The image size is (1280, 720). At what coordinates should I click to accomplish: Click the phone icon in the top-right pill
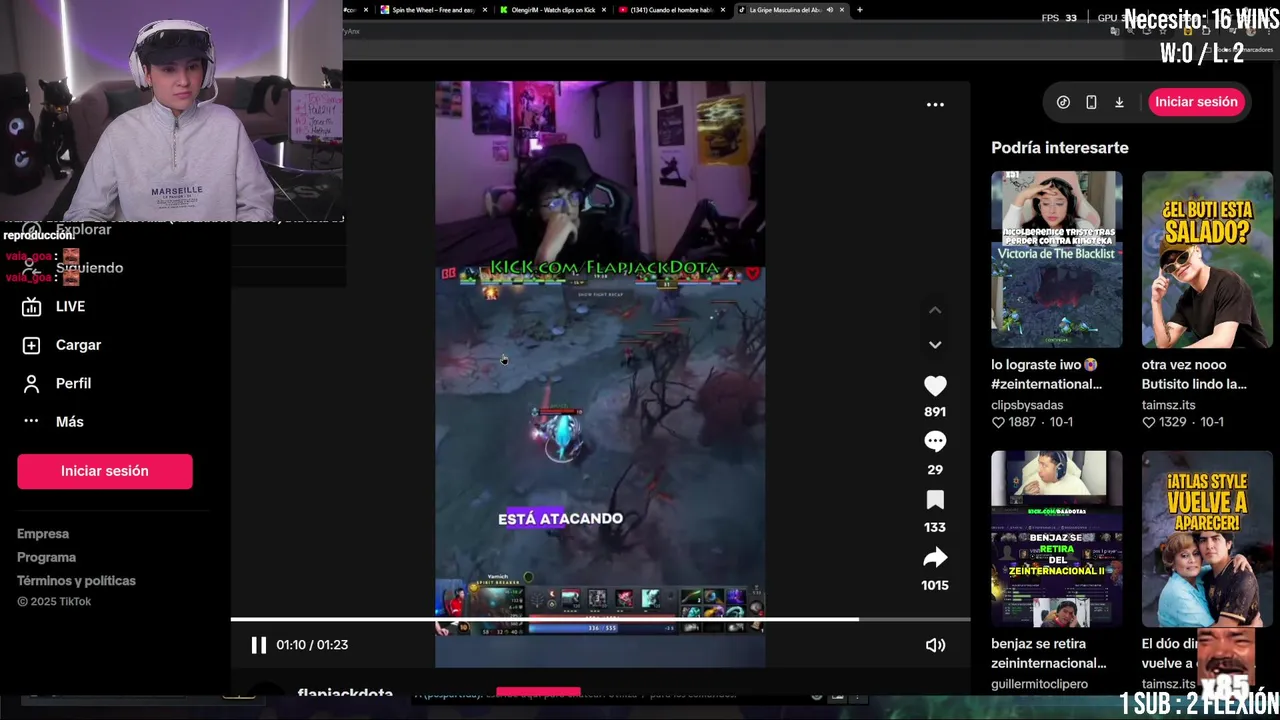[x=1091, y=102]
